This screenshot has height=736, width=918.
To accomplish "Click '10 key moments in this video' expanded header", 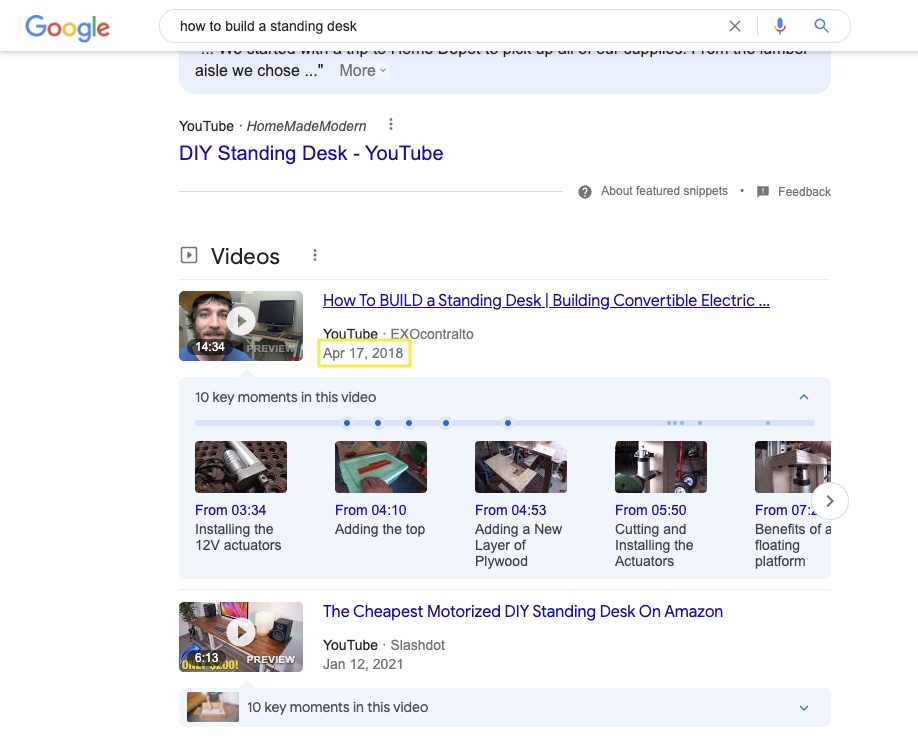I will 286,398.
